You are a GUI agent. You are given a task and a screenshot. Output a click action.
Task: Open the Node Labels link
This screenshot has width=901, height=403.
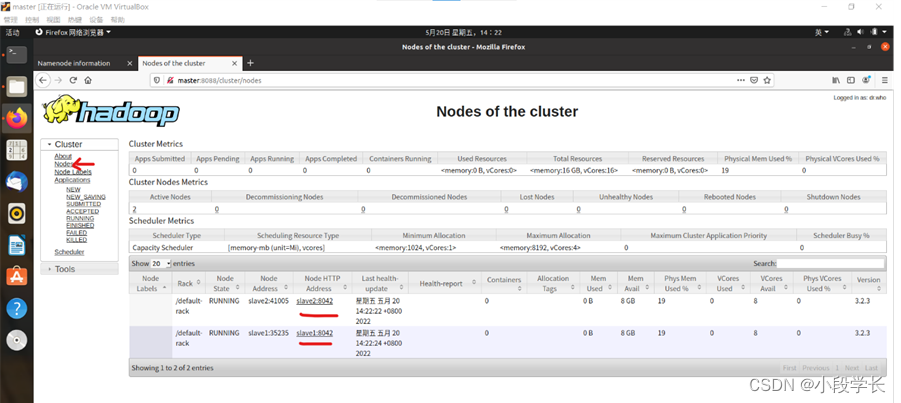(73, 172)
